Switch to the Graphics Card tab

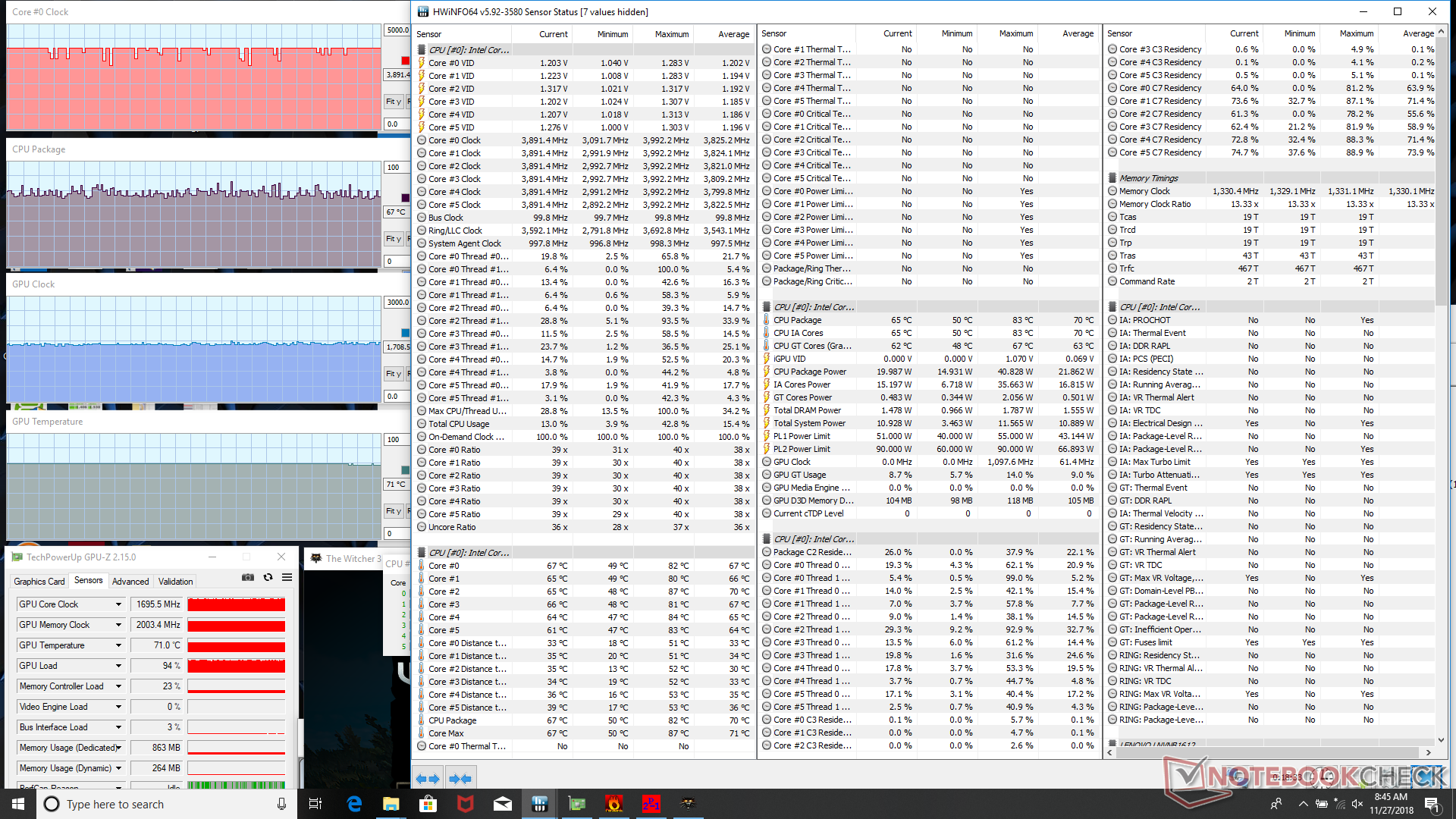coord(39,582)
